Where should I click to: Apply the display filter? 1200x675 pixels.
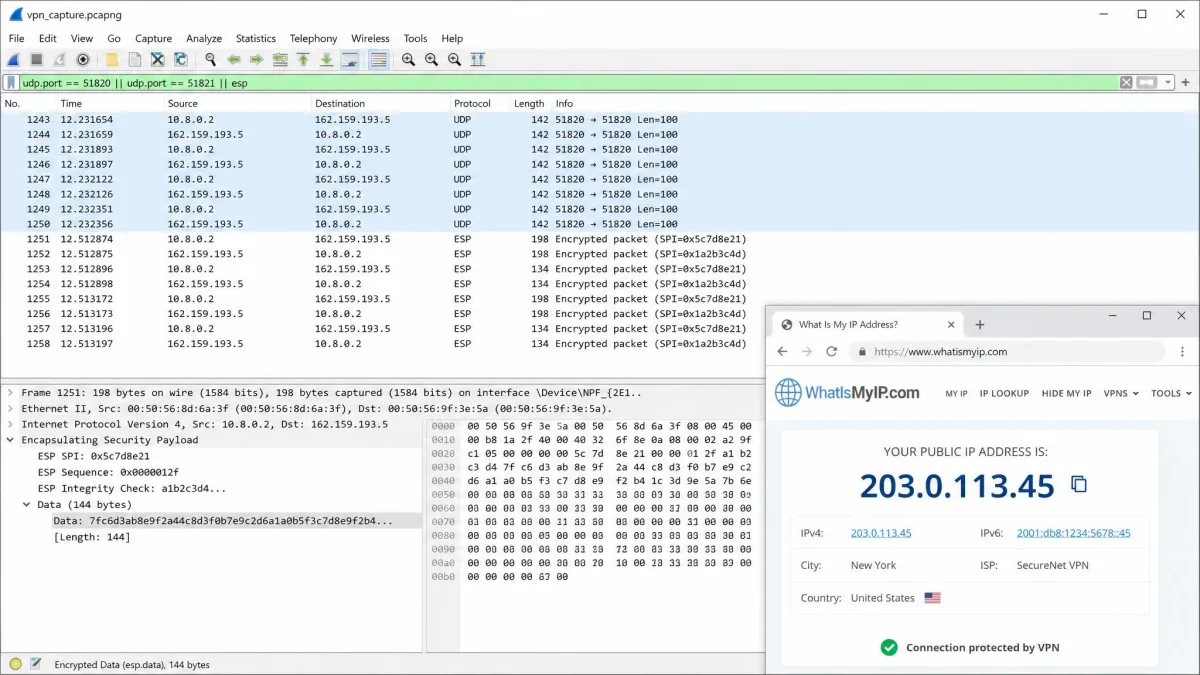click(1147, 83)
